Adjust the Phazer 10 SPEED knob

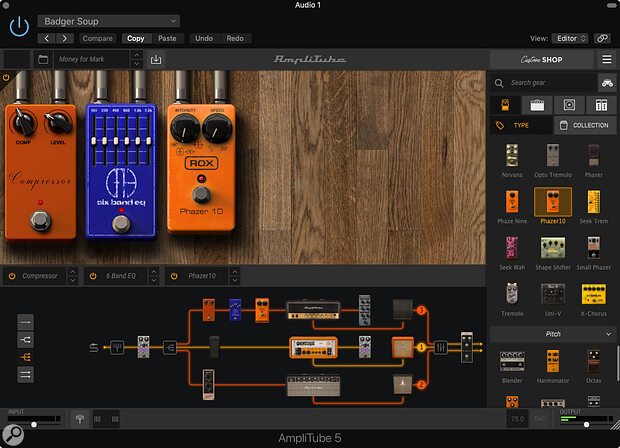(217, 128)
